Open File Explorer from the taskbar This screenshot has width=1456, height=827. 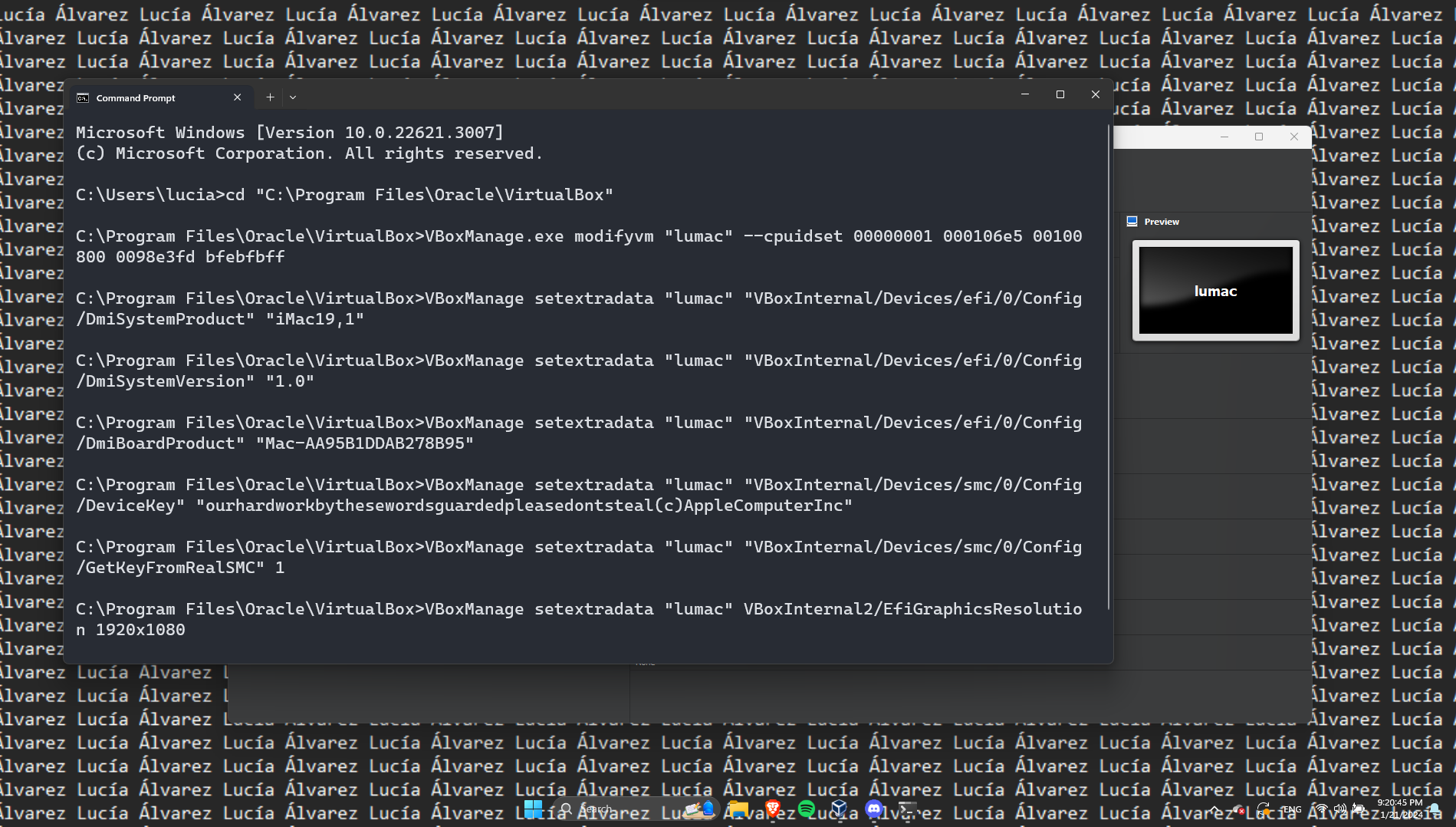pos(738,809)
